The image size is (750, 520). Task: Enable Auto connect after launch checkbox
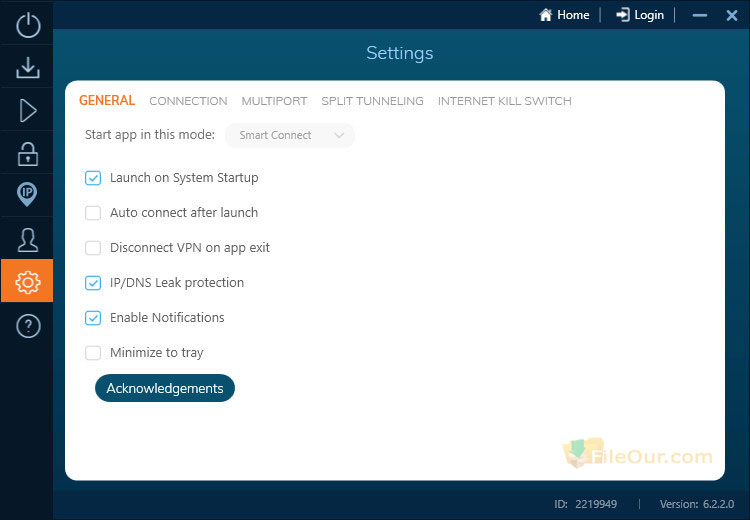click(x=93, y=213)
